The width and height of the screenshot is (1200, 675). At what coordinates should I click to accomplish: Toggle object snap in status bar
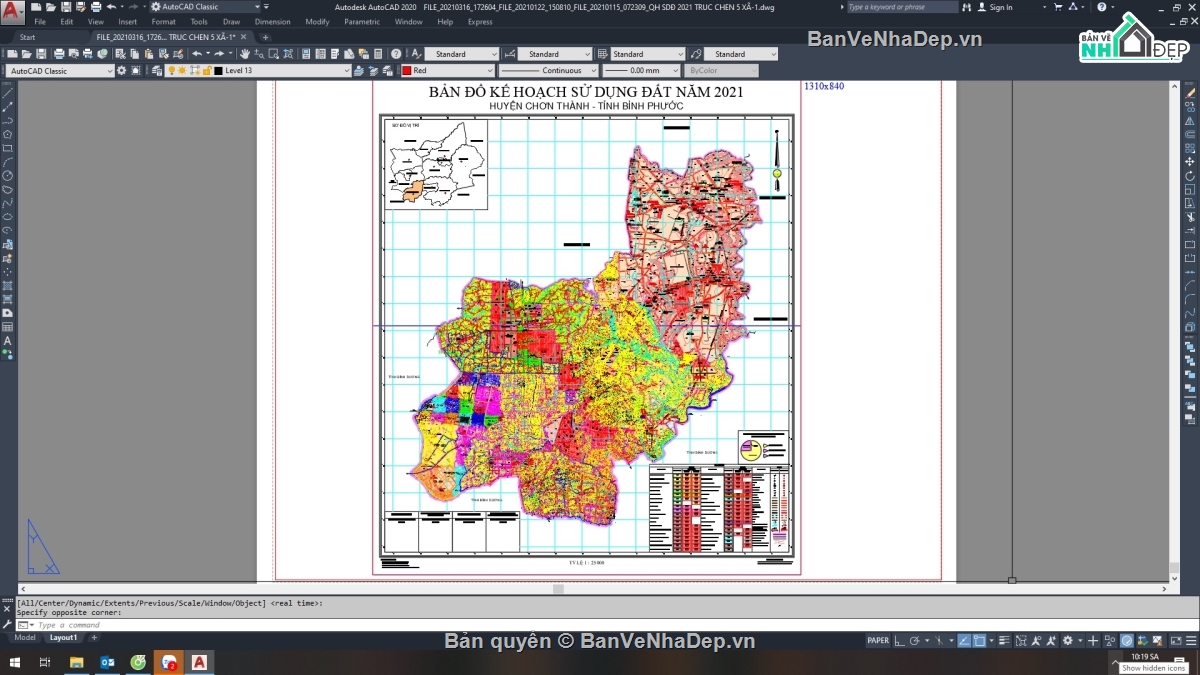tap(979, 640)
